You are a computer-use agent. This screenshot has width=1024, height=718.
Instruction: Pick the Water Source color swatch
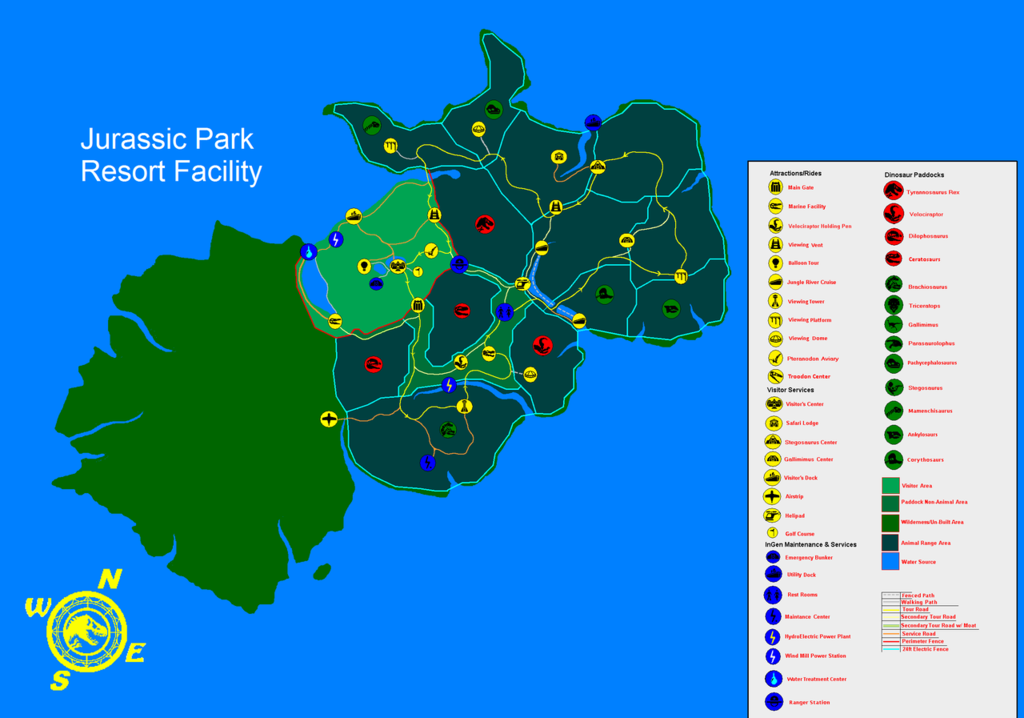click(891, 561)
